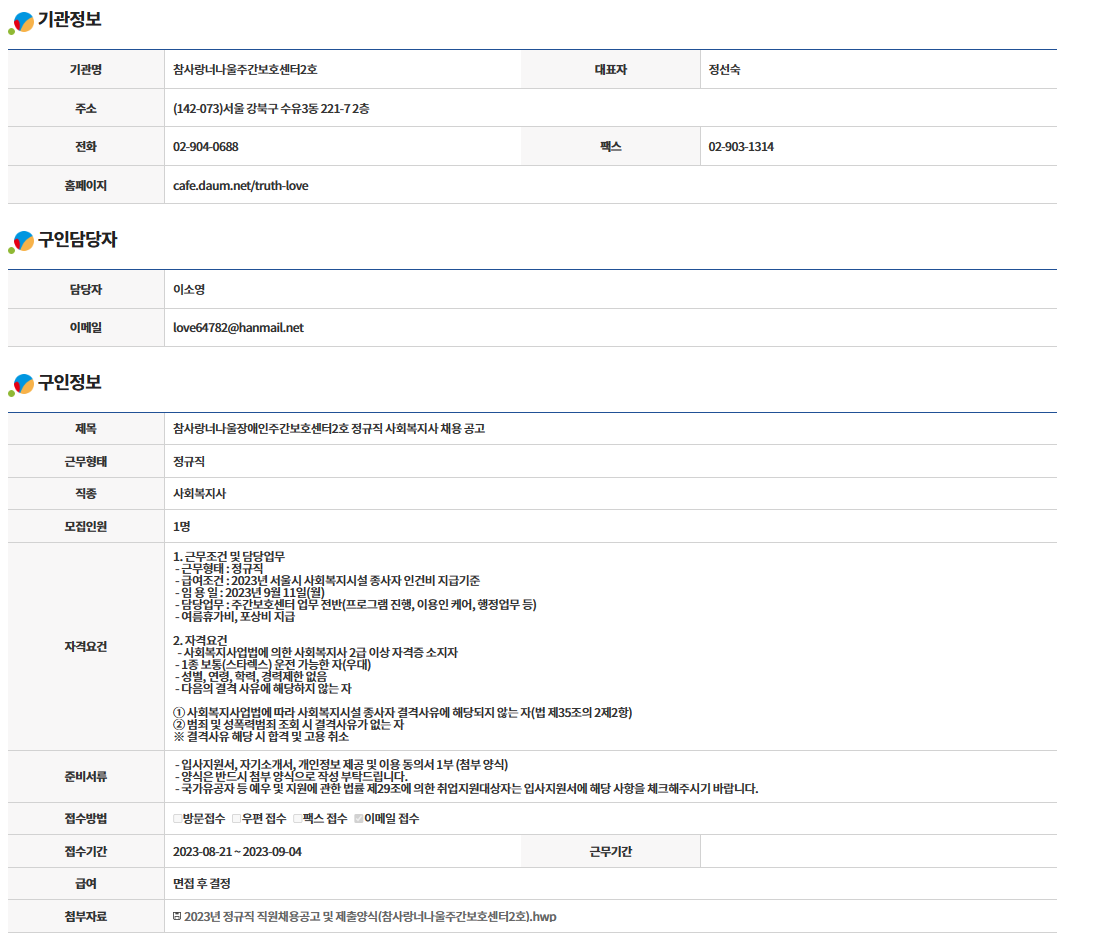Click the fax number 02-903-1314
This screenshot has width=1098, height=935.
pos(740,147)
